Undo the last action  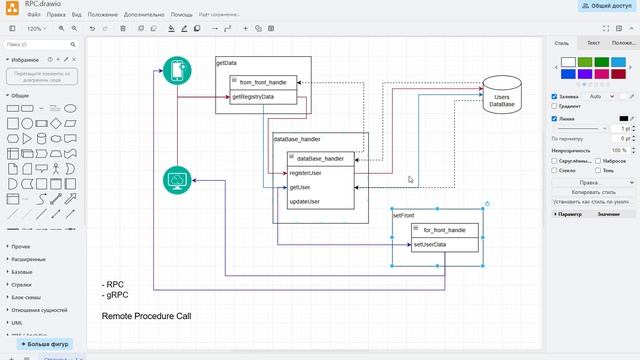pyautogui.click(x=92, y=29)
